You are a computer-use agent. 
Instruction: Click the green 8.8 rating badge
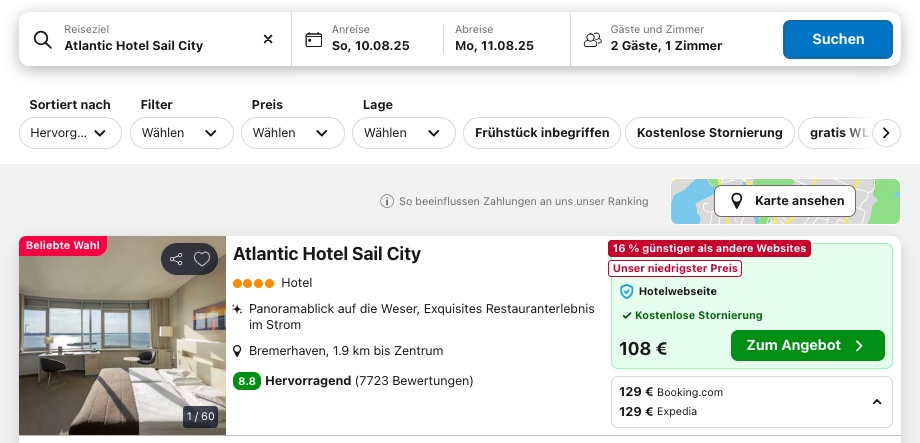246,381
